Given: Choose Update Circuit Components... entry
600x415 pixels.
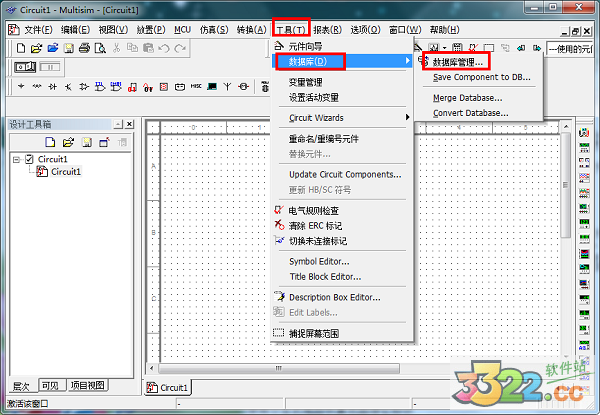Looking at the screenshot, I should (x=343, y=174).
